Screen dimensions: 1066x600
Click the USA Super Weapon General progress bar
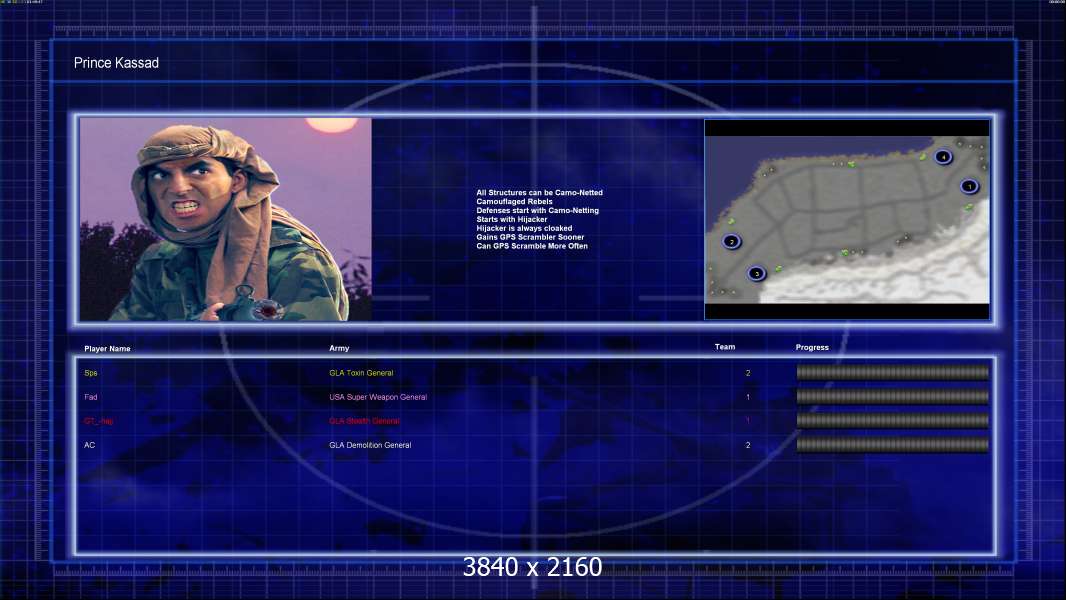893,397
